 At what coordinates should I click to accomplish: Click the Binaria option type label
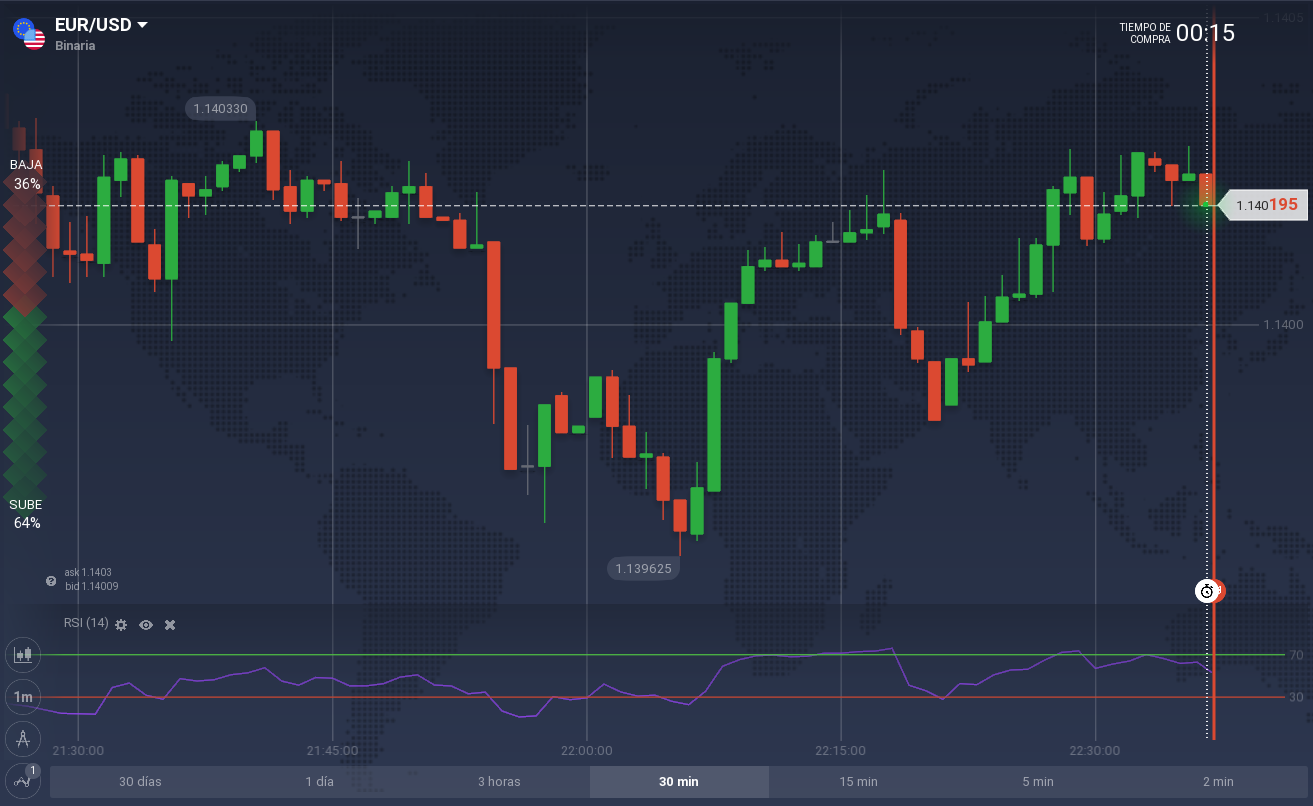tap(76, 46)
